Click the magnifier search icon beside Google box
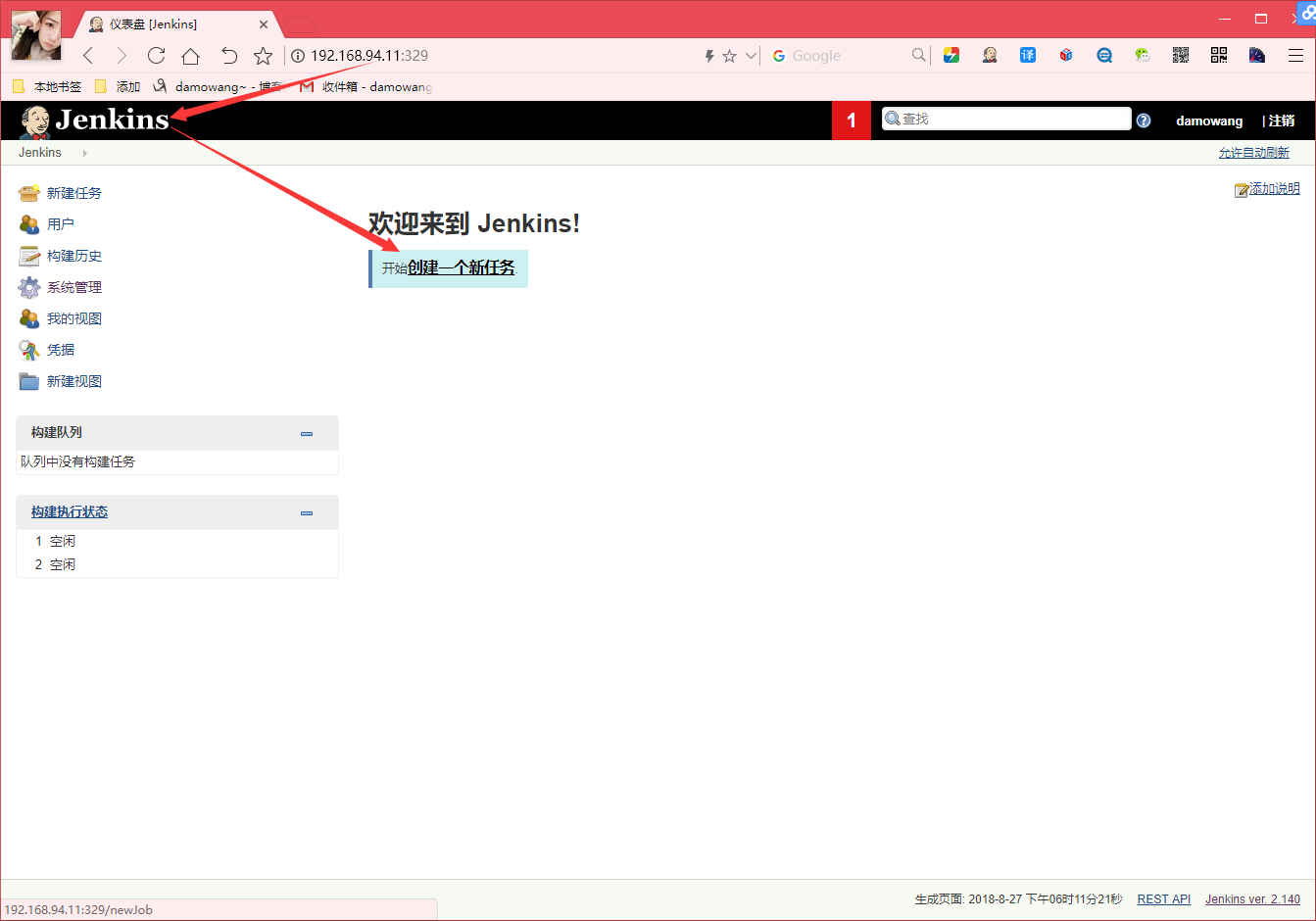 tap(918, 55)
